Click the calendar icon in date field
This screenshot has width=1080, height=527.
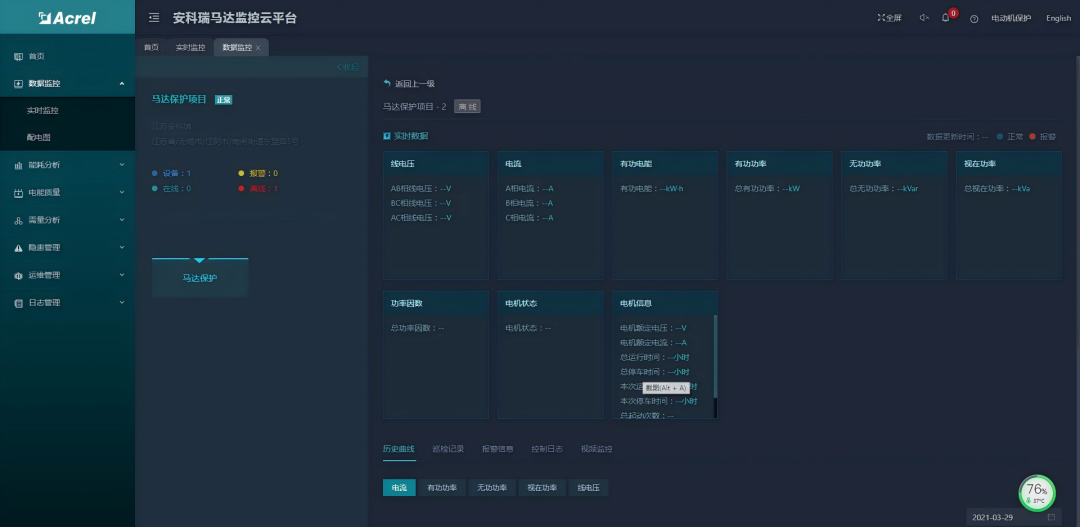[x=1051, y=517]
